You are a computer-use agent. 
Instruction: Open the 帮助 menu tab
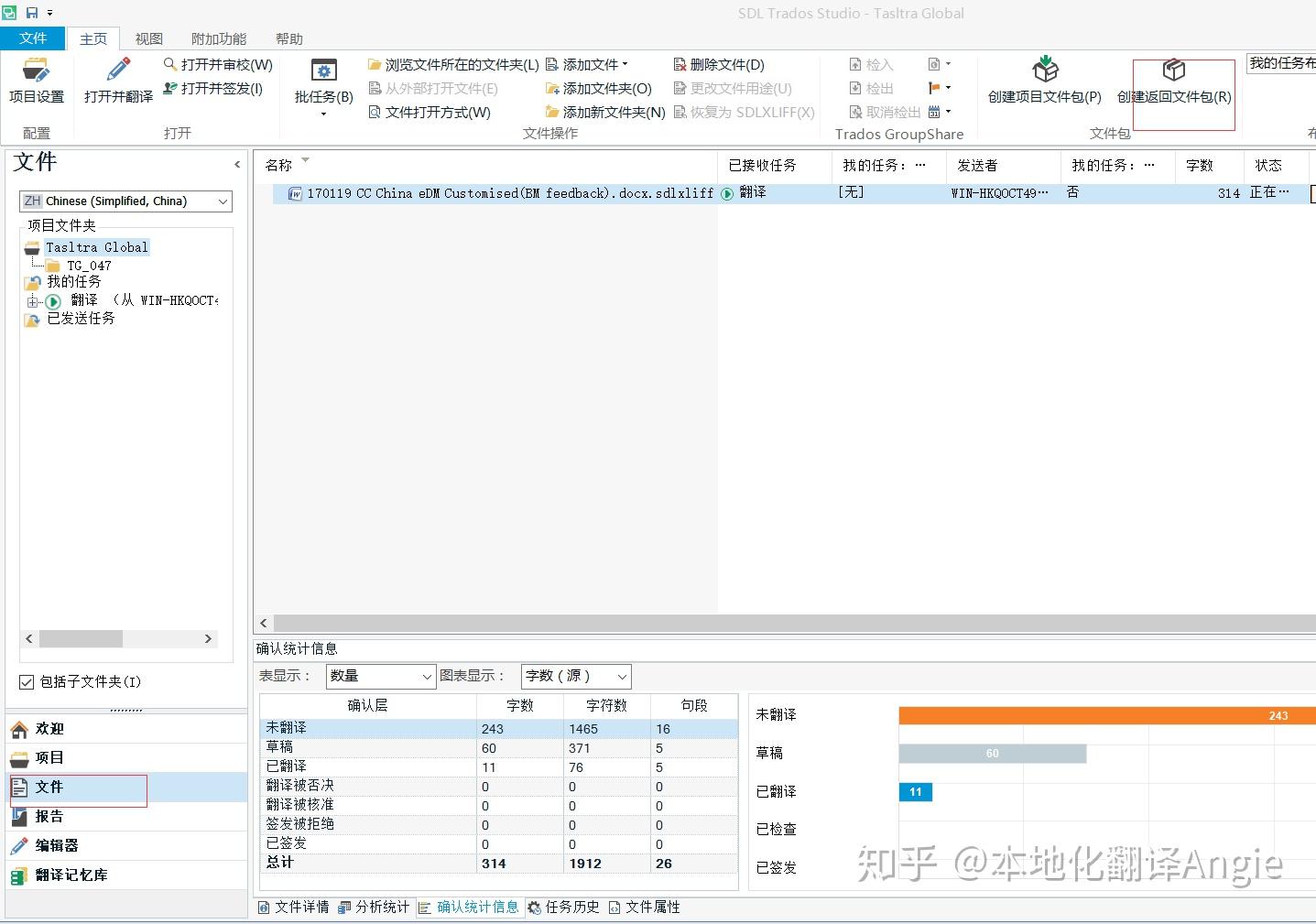[288, 38]
